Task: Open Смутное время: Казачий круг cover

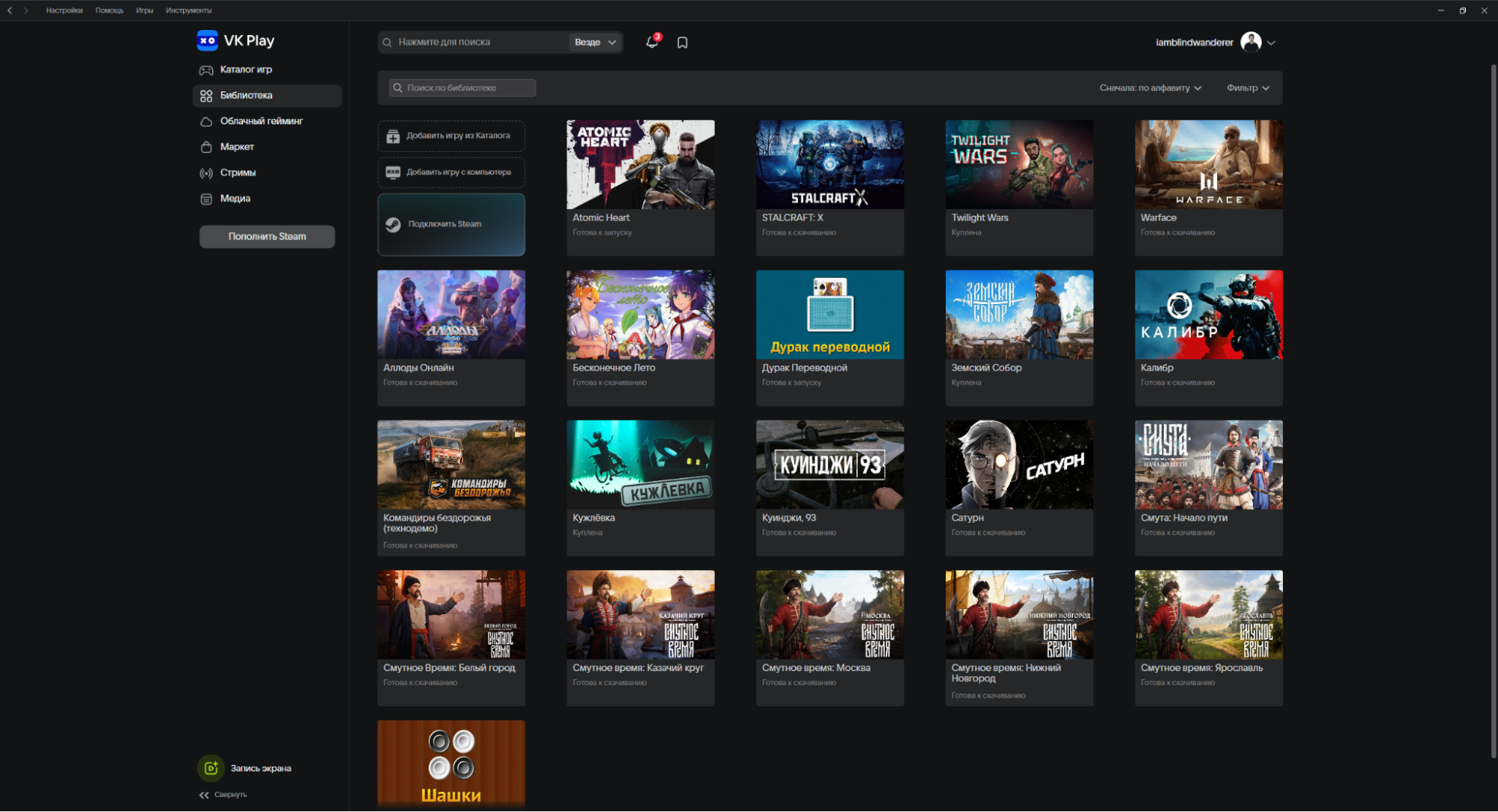Action: point(641,615)
